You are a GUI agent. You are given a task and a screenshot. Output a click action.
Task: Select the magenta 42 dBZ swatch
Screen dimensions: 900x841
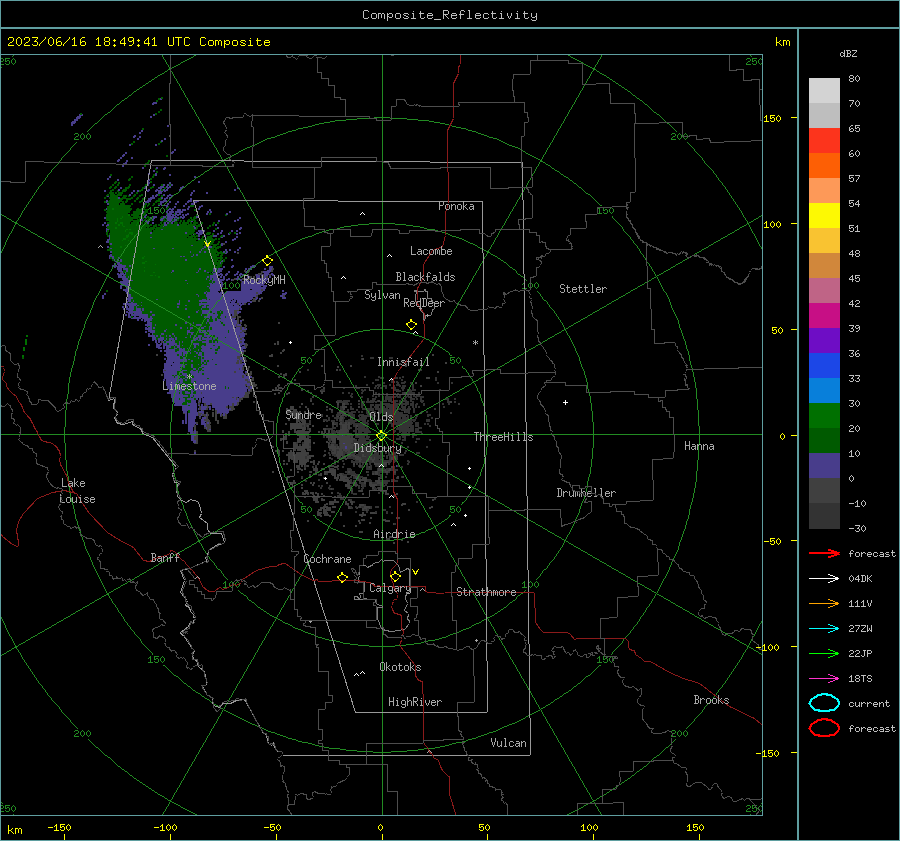point(824,315)
